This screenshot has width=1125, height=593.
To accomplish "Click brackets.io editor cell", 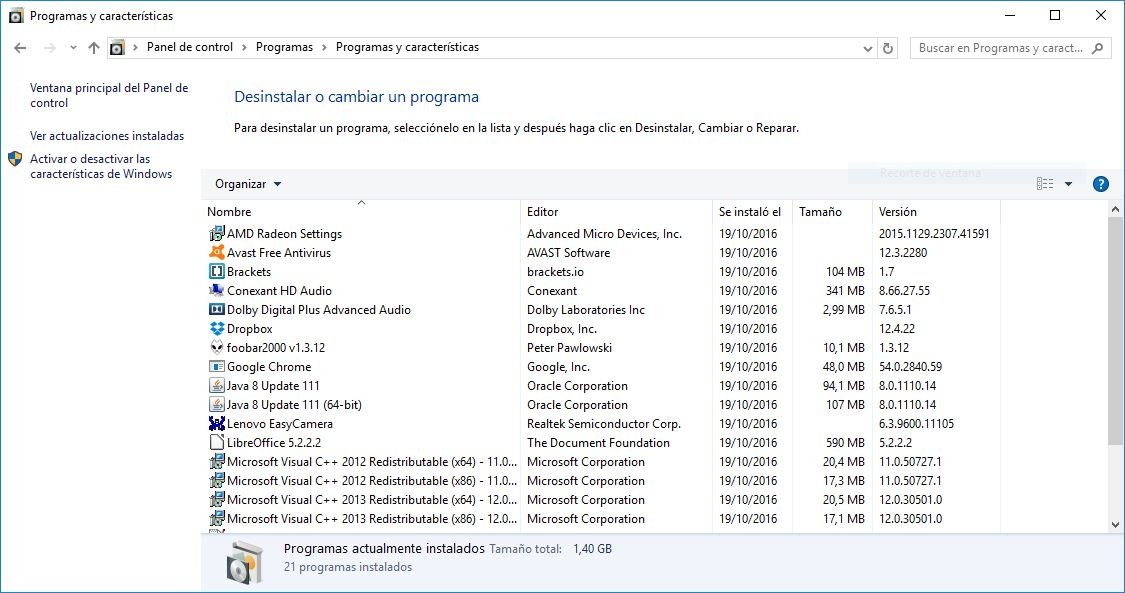I will pyautogui.click(x=555, y=272).
